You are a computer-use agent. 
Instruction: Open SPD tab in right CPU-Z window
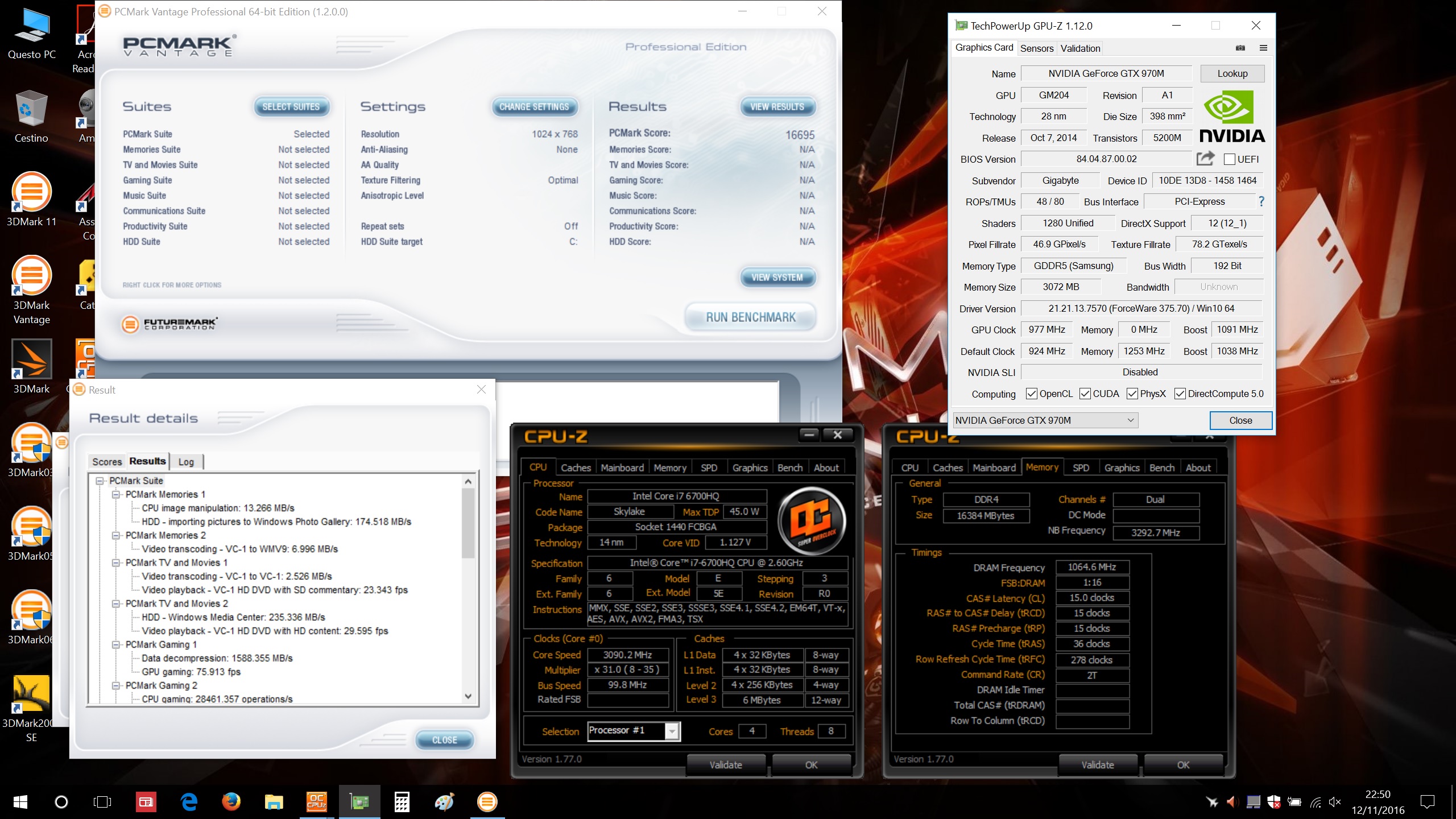1081,468
